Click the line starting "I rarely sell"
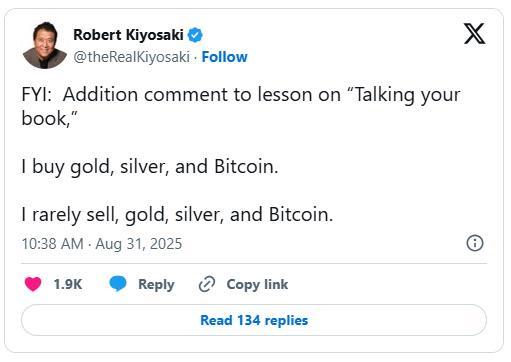511x362 pixels. [177, 214]
